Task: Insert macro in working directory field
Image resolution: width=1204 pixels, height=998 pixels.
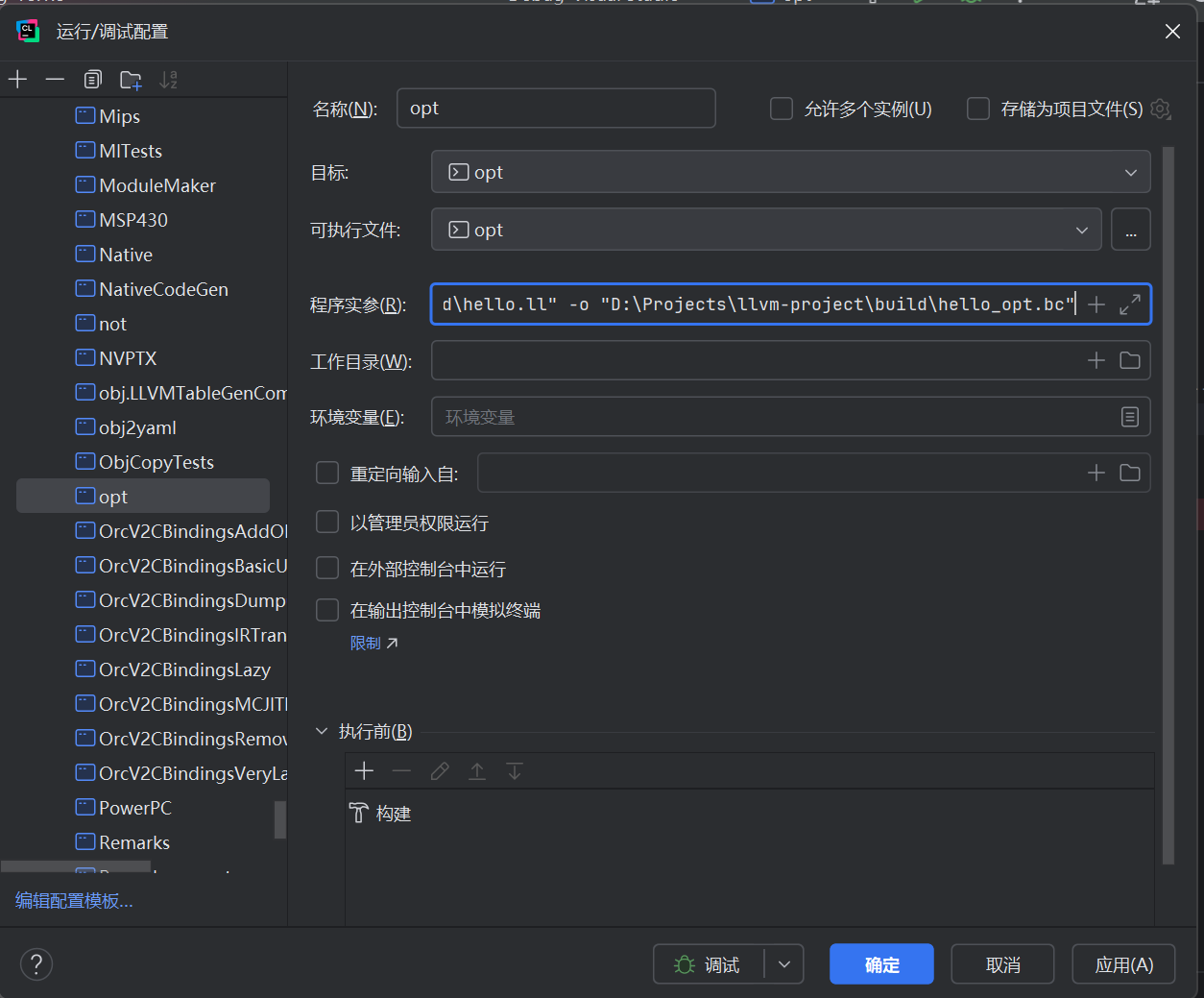Action: point(1096,360)
